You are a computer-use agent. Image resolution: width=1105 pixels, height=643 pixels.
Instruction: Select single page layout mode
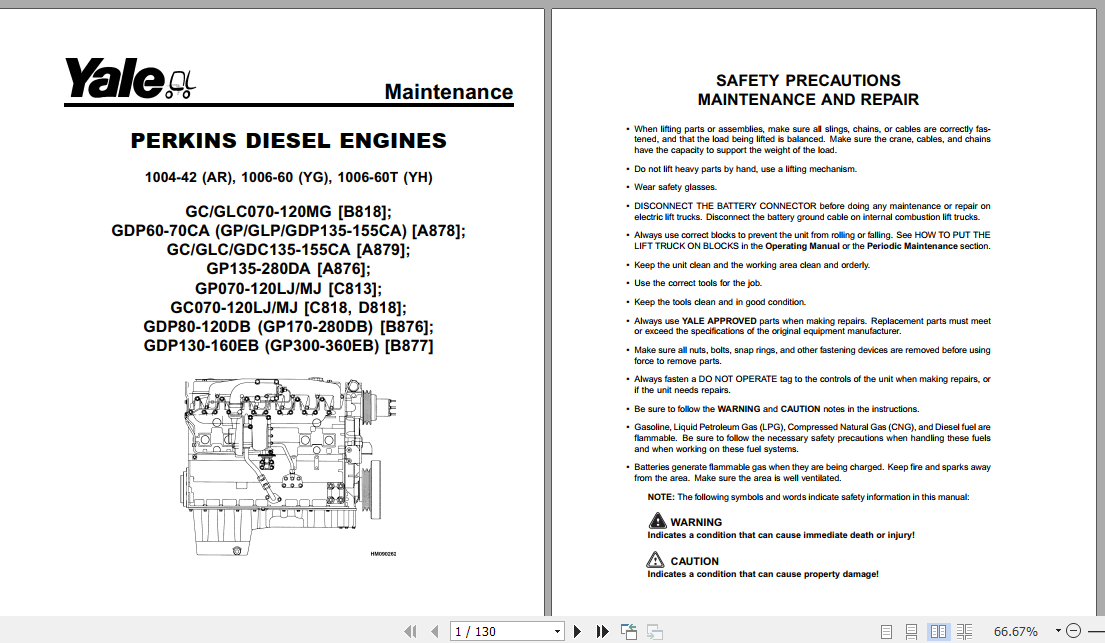885,631
